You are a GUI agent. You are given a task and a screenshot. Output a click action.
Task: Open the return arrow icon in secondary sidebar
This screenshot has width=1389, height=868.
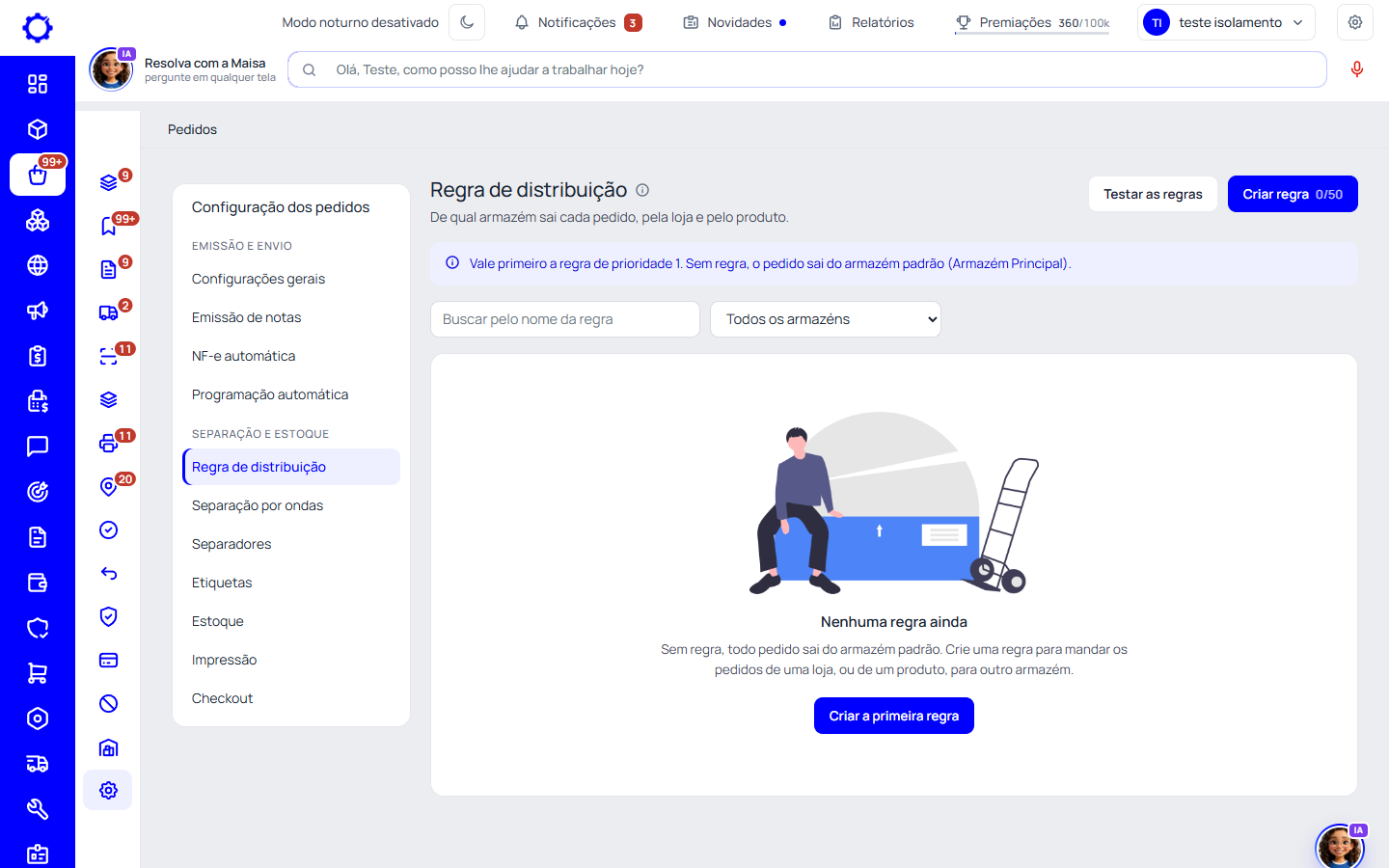point(109,573)
